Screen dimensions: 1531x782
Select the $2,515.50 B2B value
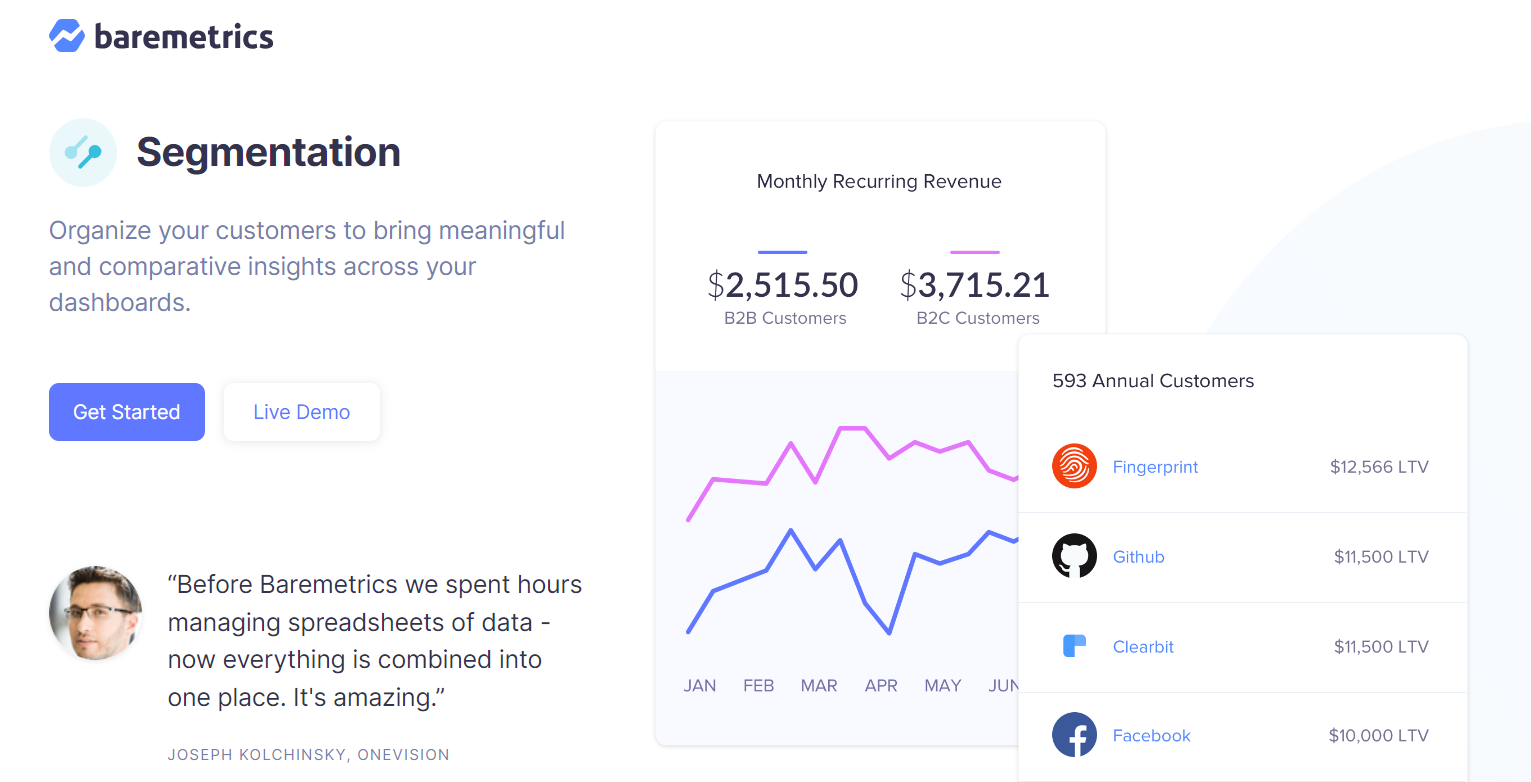pyautogui.click(x=783, y=285)
